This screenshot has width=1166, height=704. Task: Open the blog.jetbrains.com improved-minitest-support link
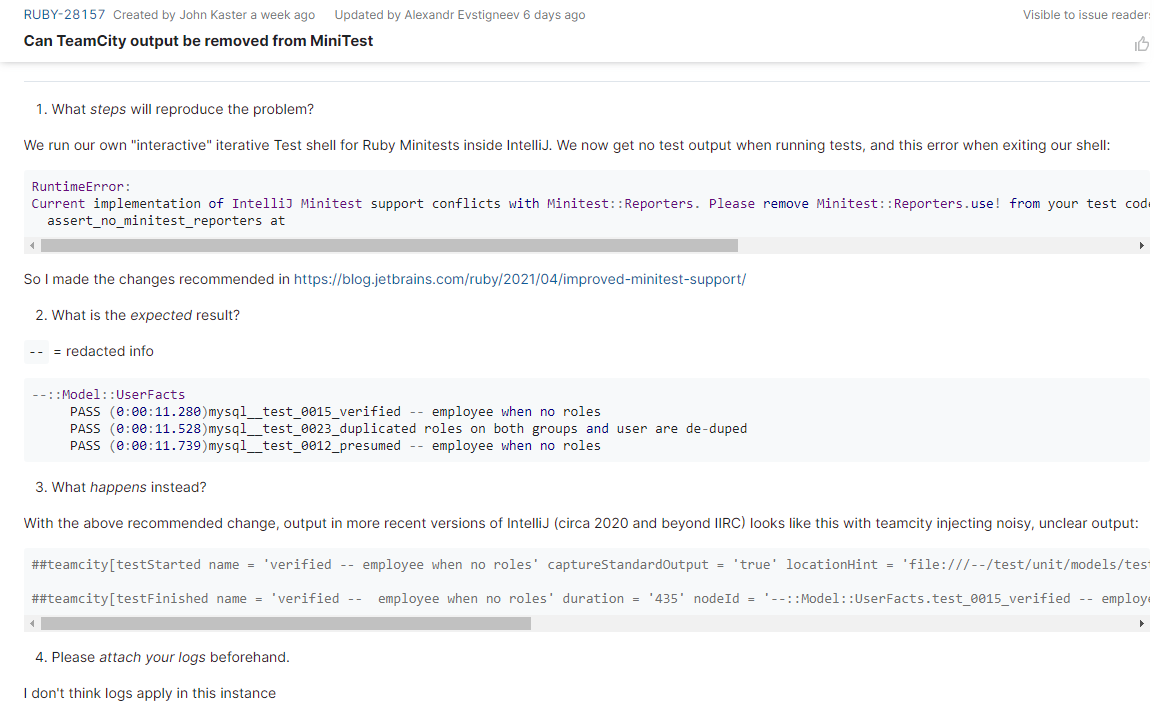pos(520,280)
